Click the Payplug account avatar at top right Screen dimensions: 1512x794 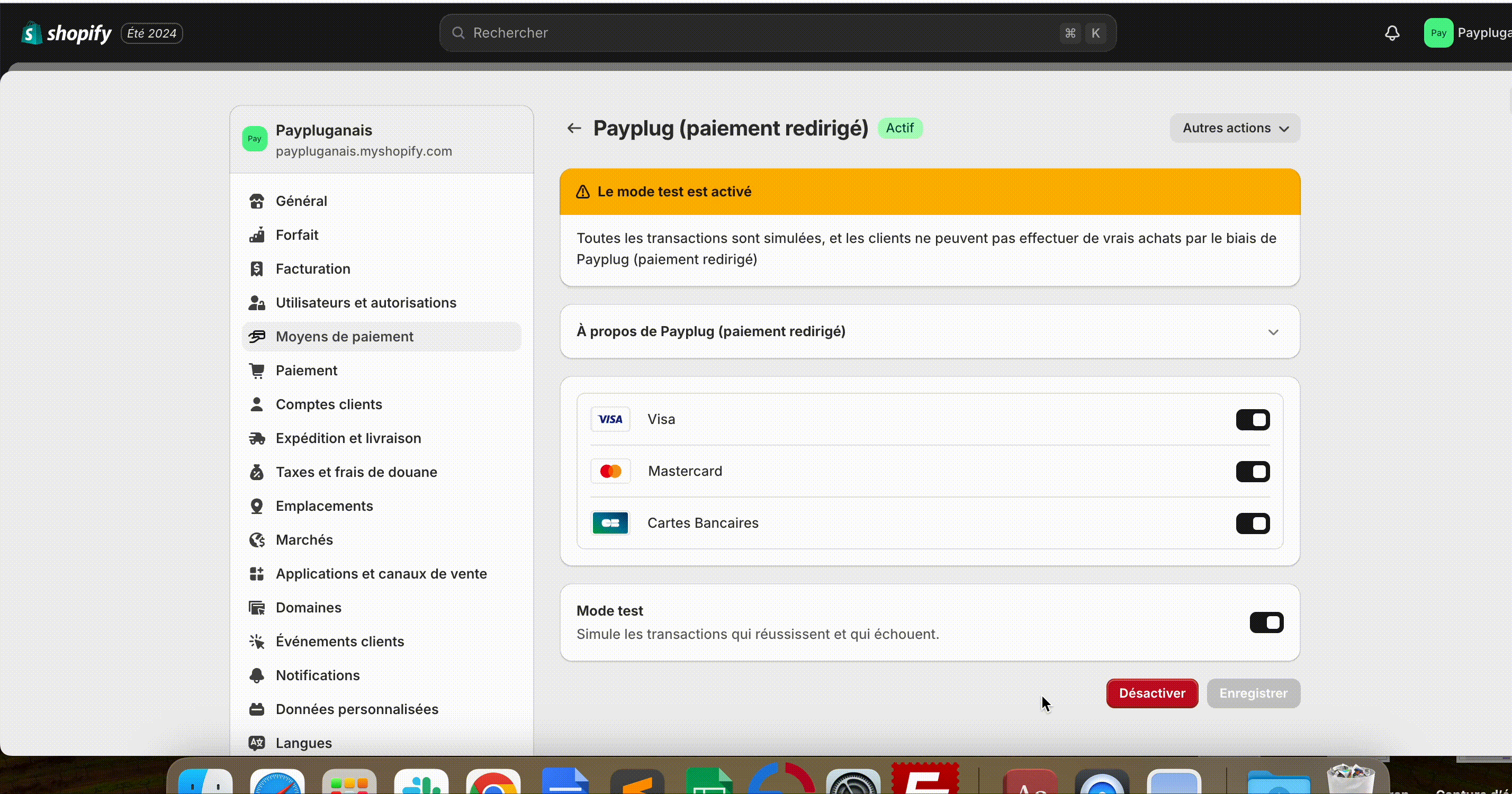click(1438, 33)
